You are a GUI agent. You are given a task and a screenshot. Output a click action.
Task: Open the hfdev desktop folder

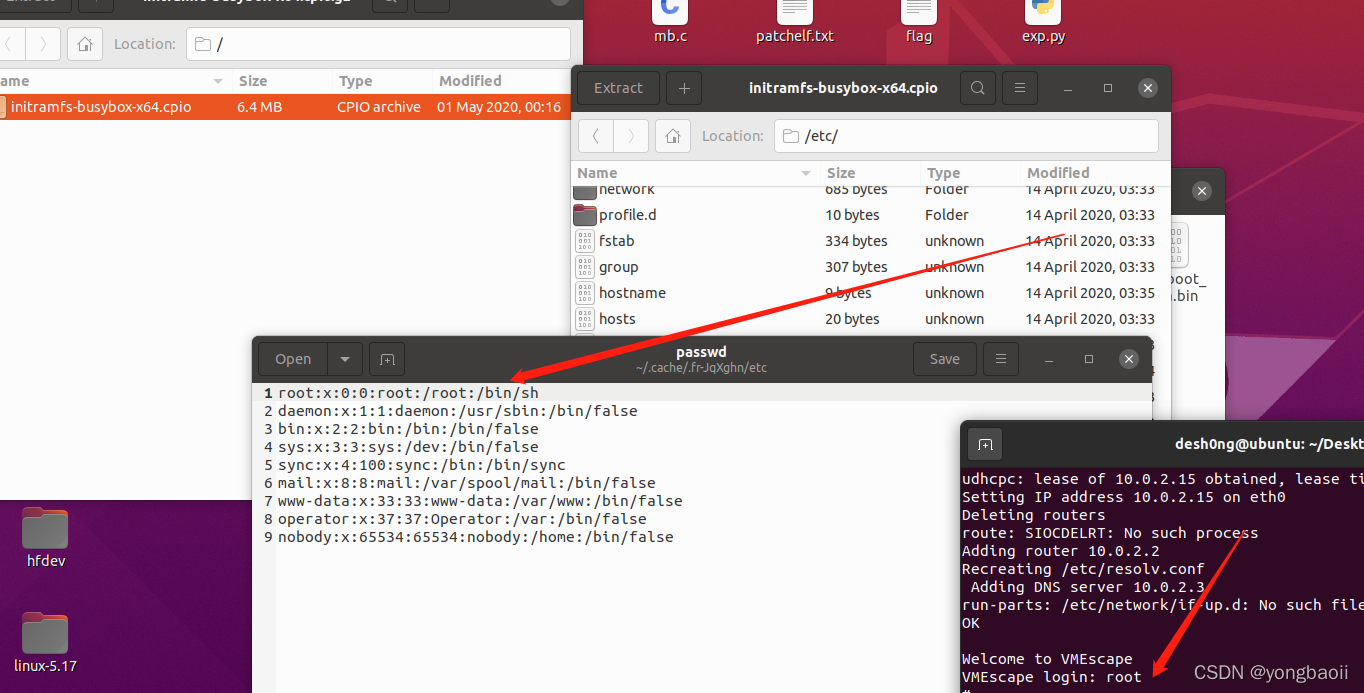(46, 538)
